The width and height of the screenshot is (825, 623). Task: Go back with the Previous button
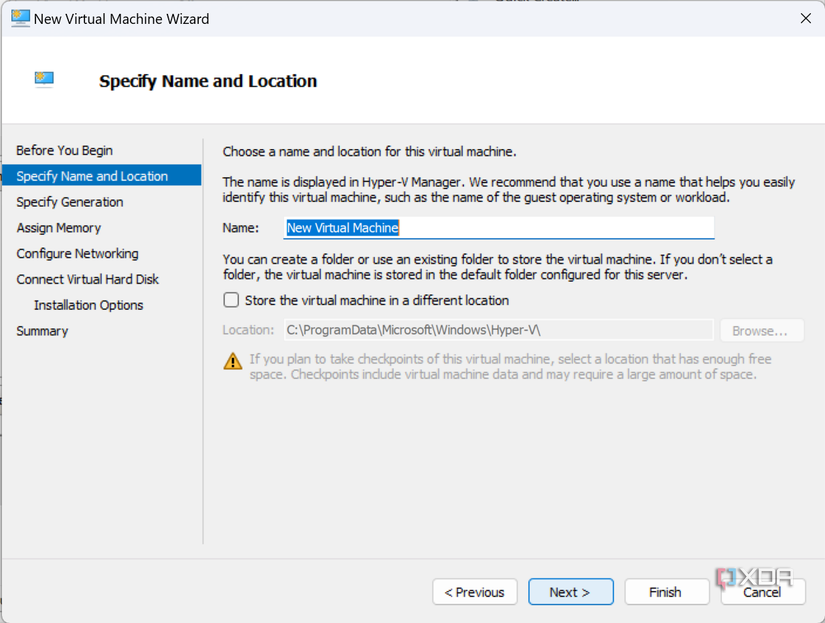point(475,592)
